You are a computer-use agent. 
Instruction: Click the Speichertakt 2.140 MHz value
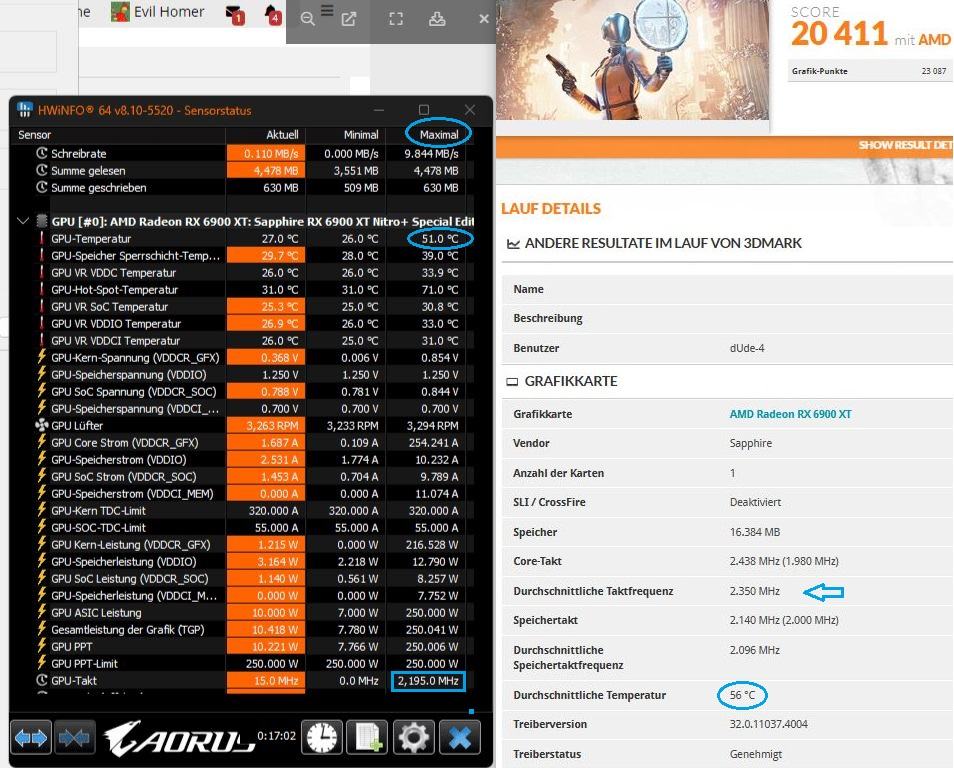click(x=784, y=620)
